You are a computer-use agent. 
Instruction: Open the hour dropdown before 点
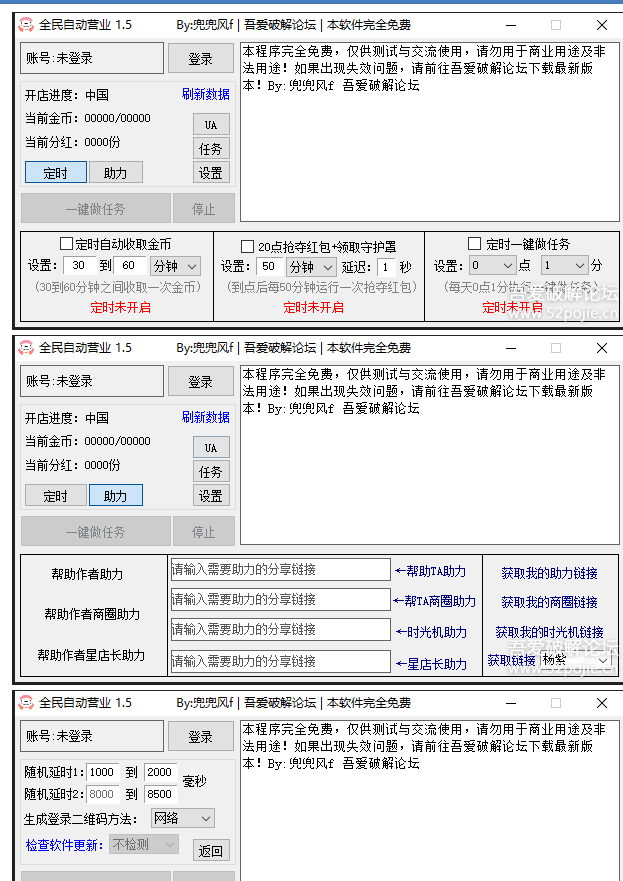point(493,266)
